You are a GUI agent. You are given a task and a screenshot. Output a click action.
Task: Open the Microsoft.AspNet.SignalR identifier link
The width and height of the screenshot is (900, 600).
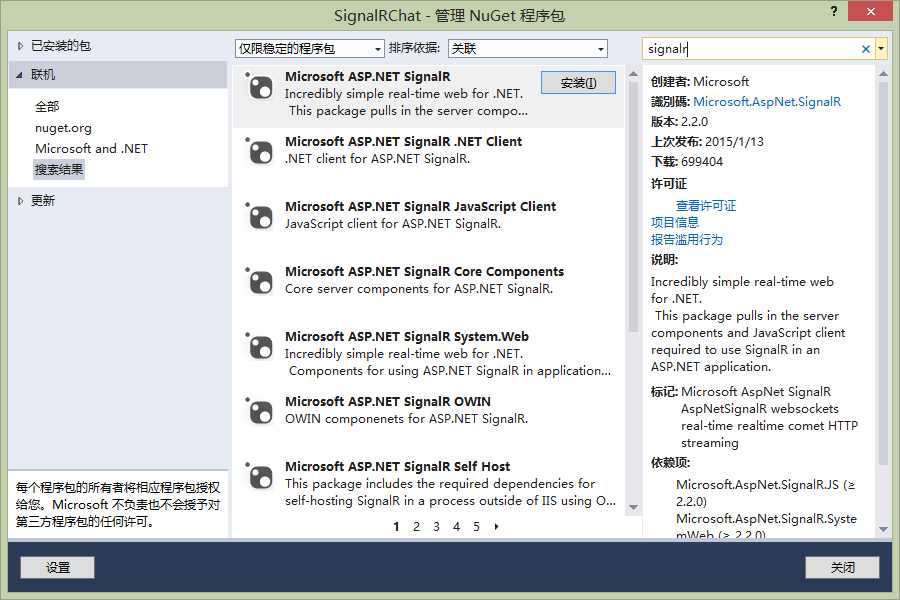[x=767, y=102]
